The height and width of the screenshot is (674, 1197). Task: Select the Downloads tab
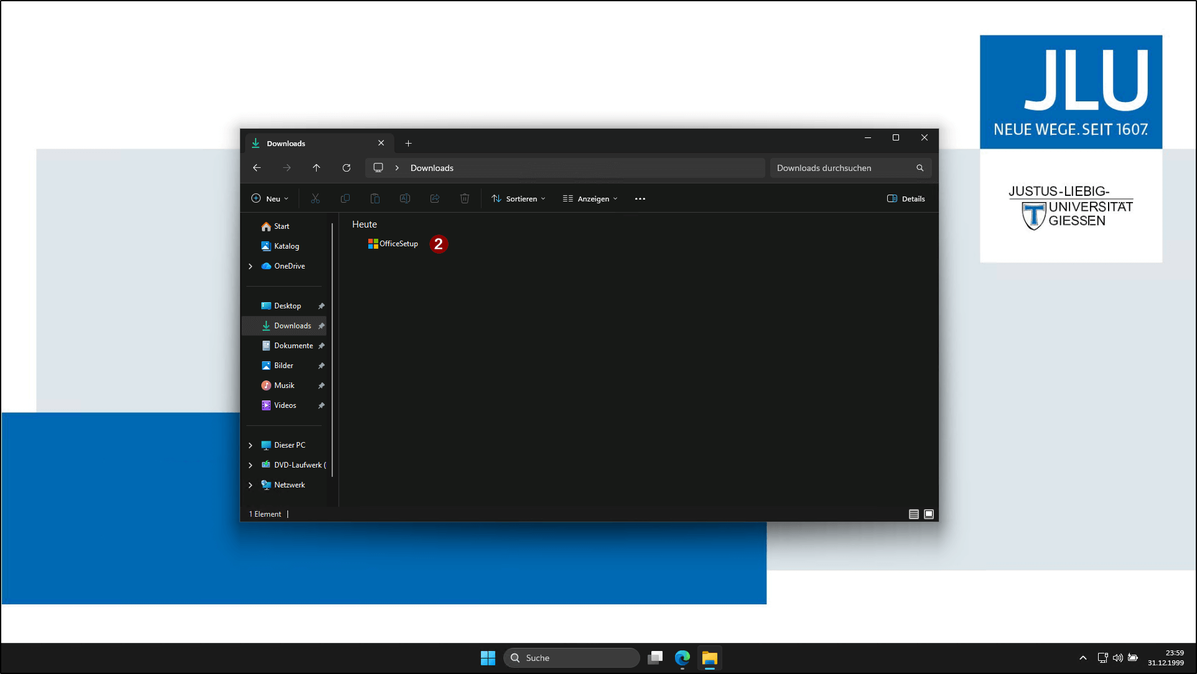(318, 144)
